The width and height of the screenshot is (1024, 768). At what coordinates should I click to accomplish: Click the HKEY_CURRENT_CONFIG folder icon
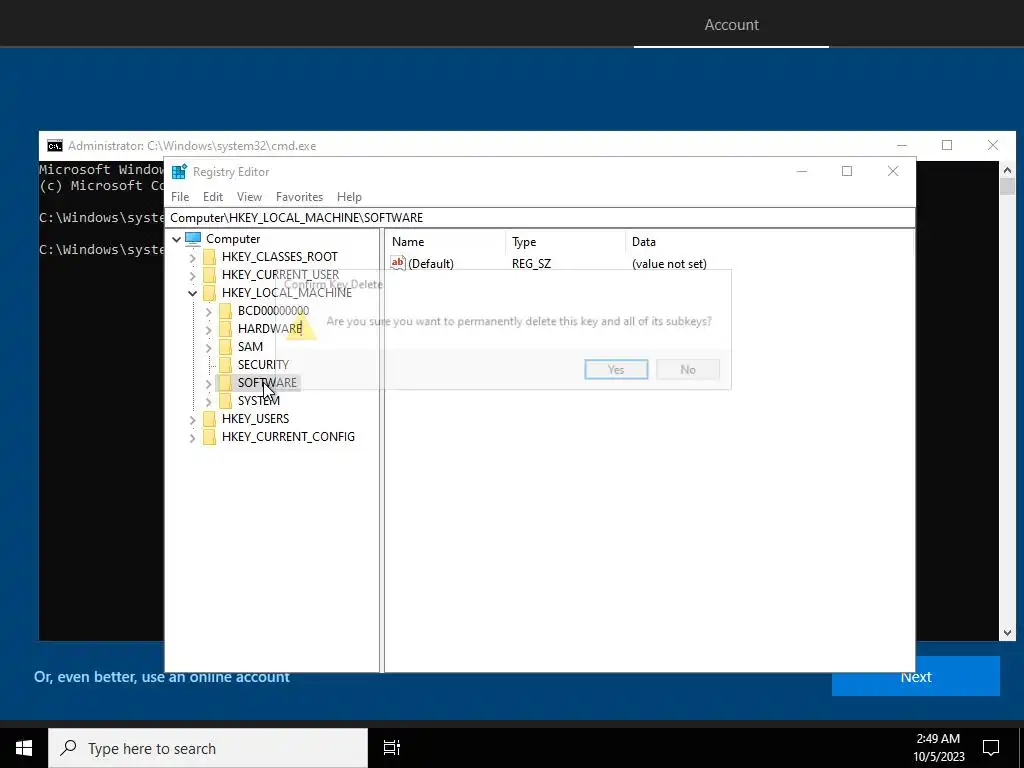pyautogui.click(x=210, y=436)
